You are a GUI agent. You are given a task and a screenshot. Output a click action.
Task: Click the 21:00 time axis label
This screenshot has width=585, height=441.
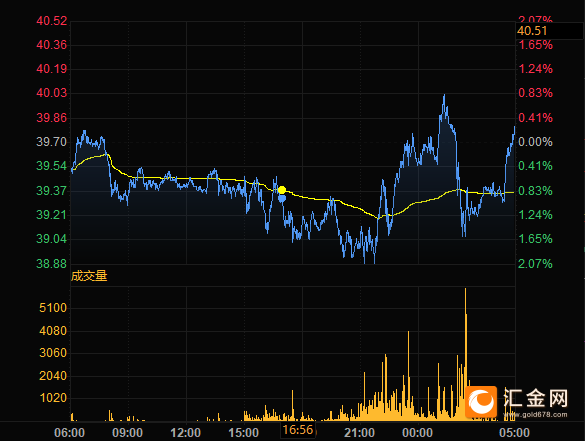click(359, 433)
